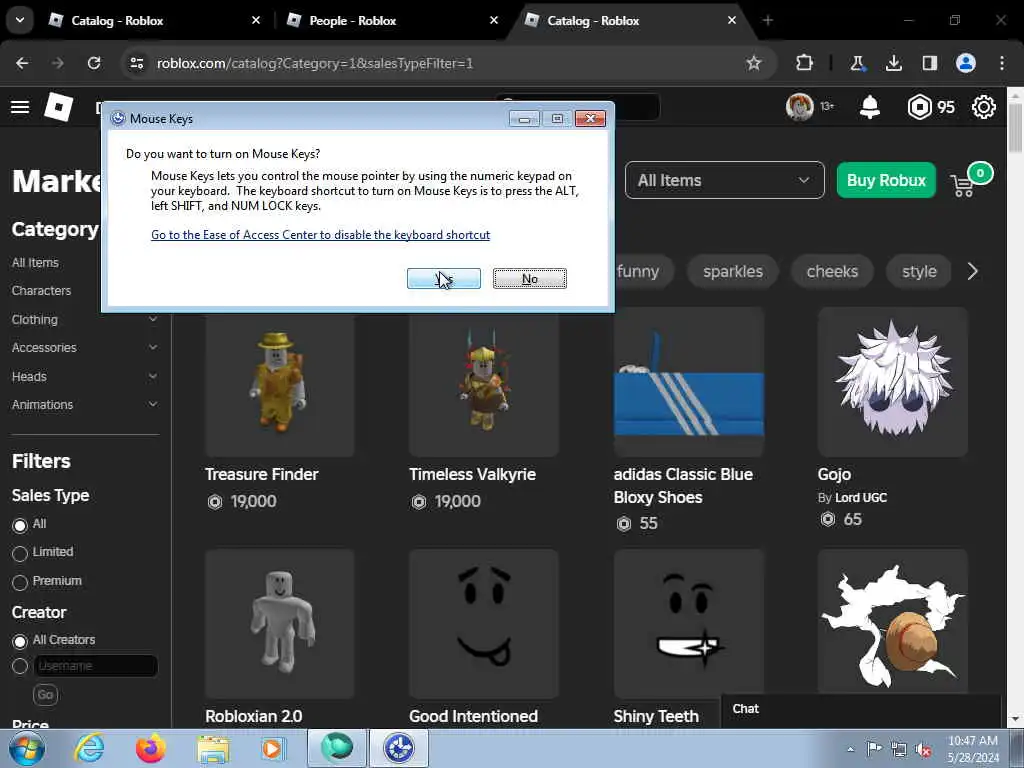This screenshot has width=1024, height=768.
Task: Reload the page
Action: [x=94, y=63]
